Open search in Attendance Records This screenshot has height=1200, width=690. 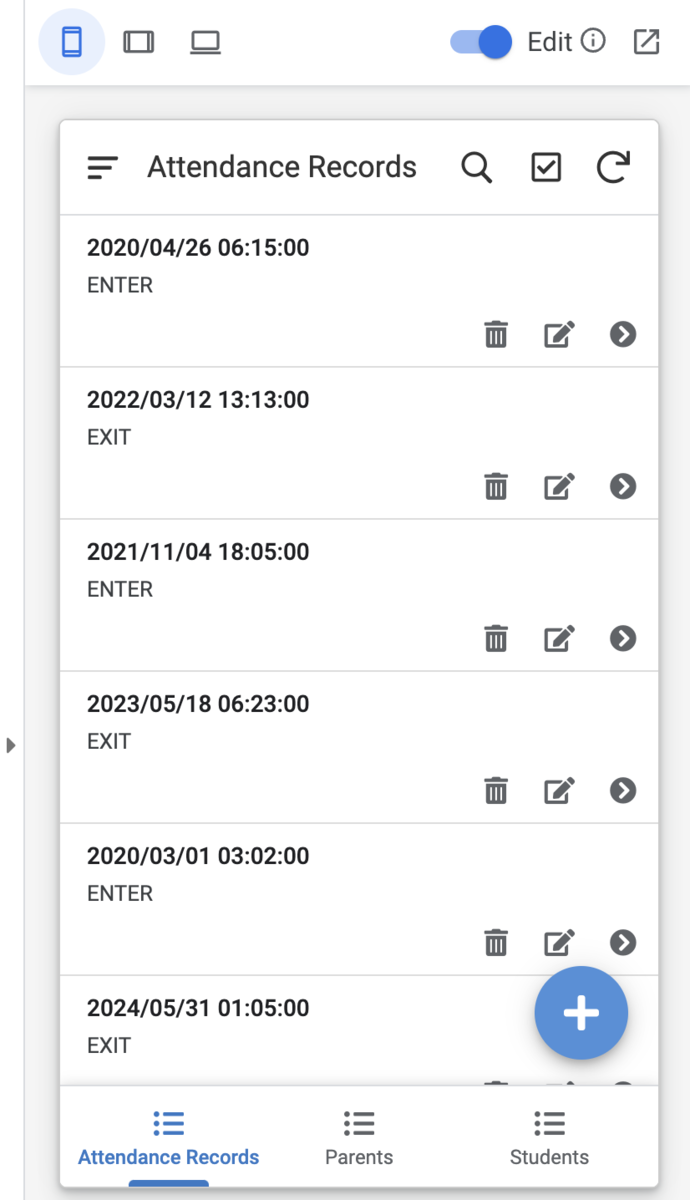477,168
